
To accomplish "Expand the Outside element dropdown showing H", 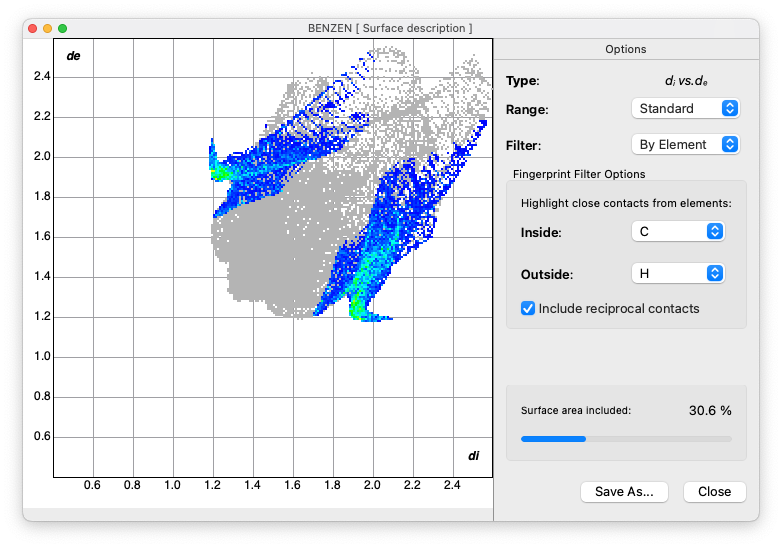I will point(678,273).
